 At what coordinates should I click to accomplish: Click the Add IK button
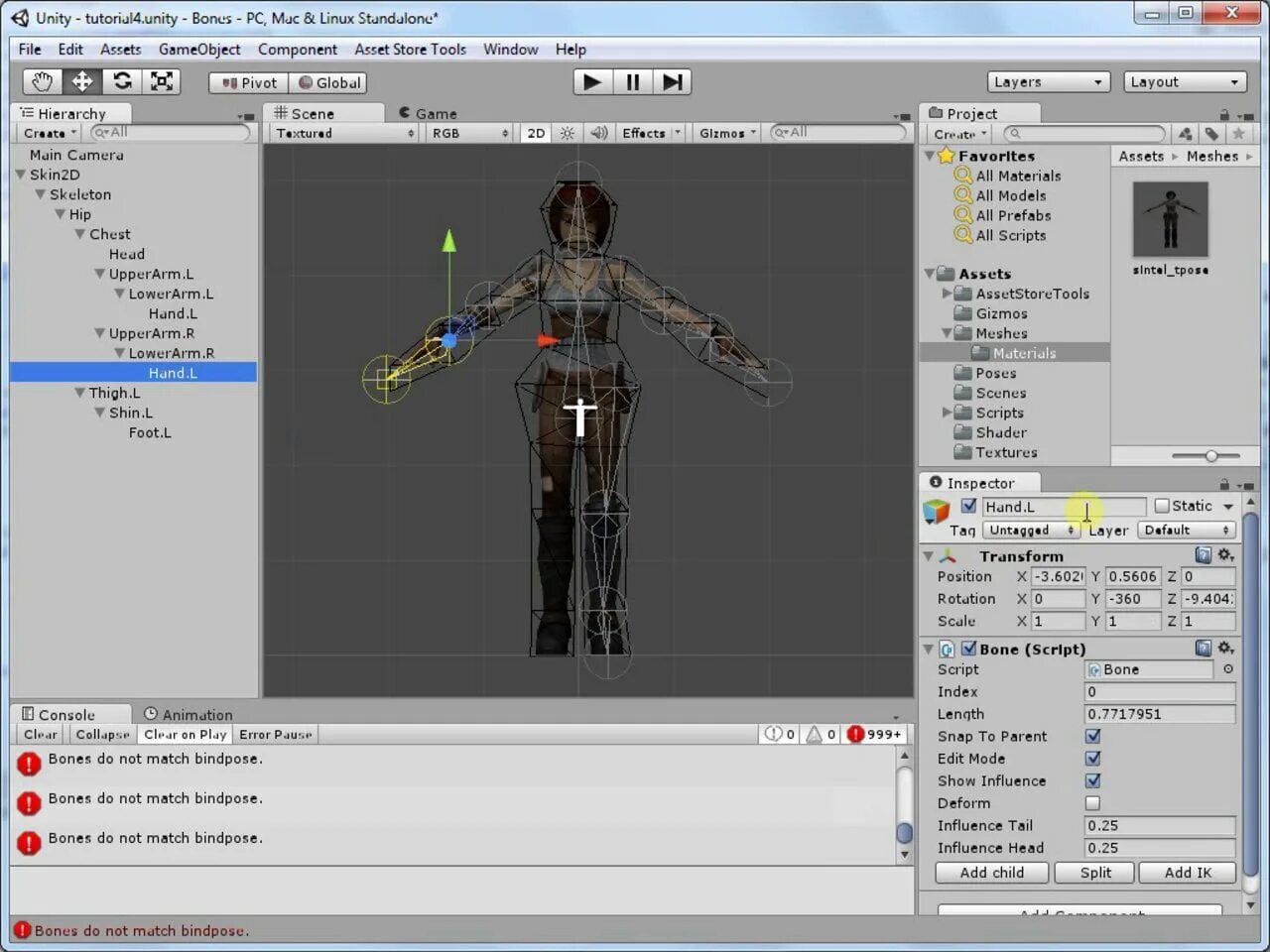click(x=1188, y=873)
